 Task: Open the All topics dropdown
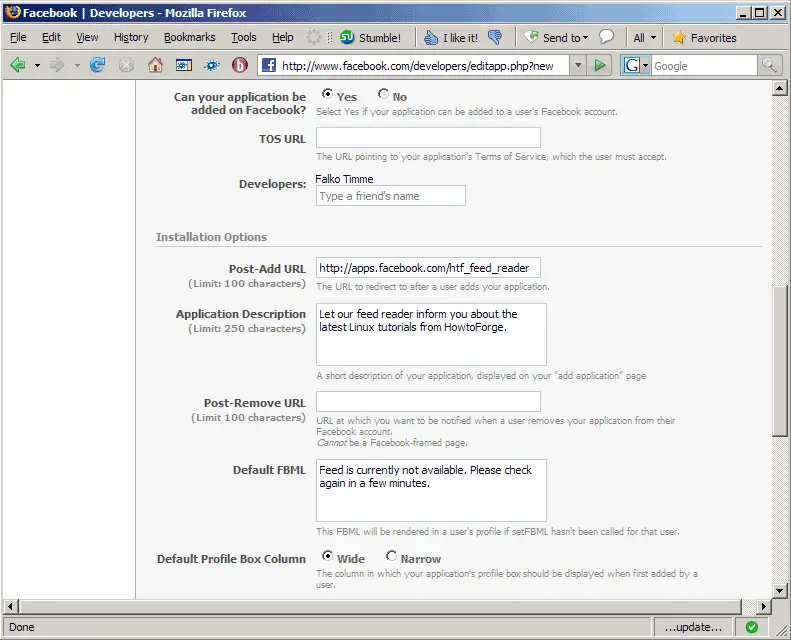645,38
